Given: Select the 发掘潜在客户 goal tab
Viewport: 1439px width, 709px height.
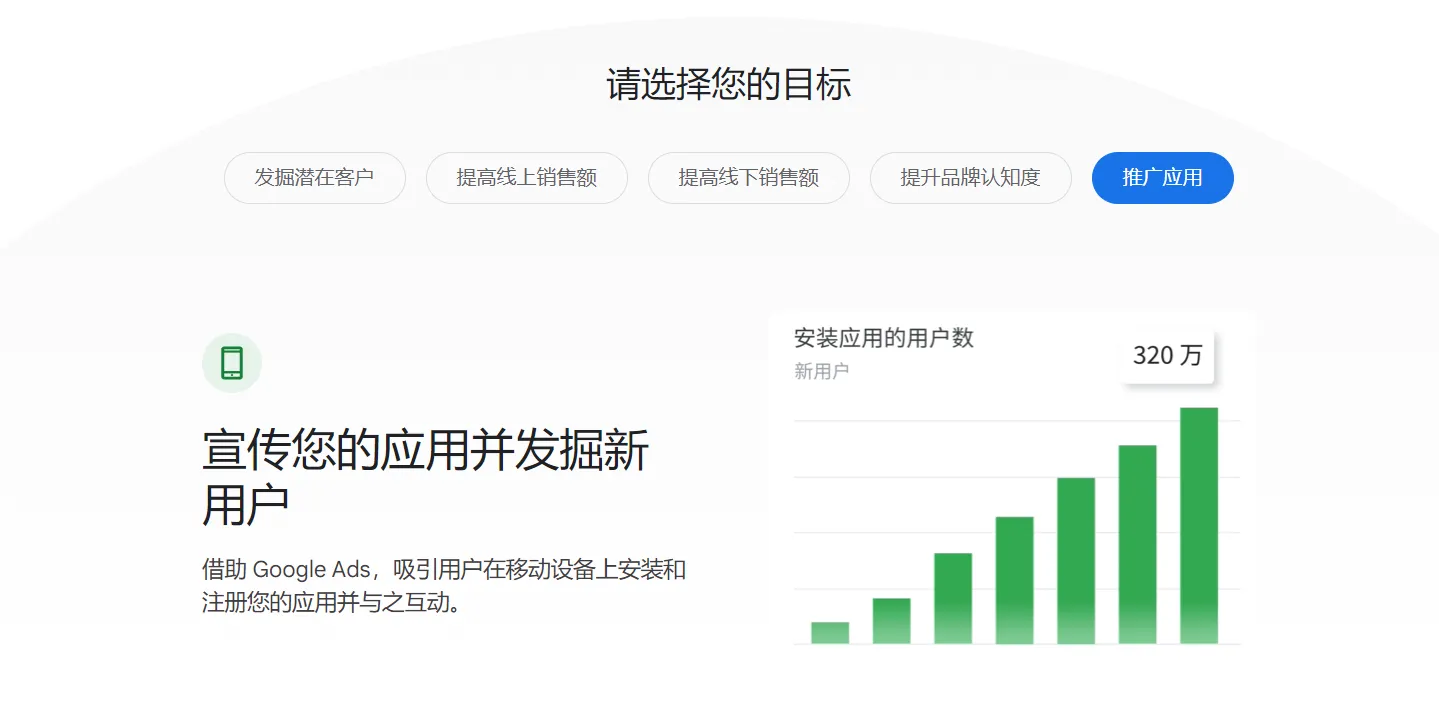Looking at the screenshot, I should 314,178.
